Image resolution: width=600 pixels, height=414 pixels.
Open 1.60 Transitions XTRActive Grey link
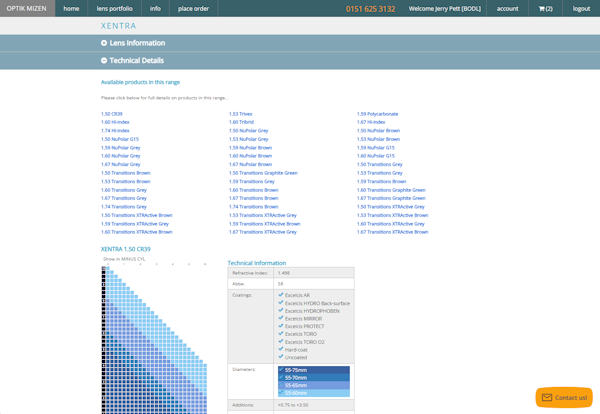(391, 224)
